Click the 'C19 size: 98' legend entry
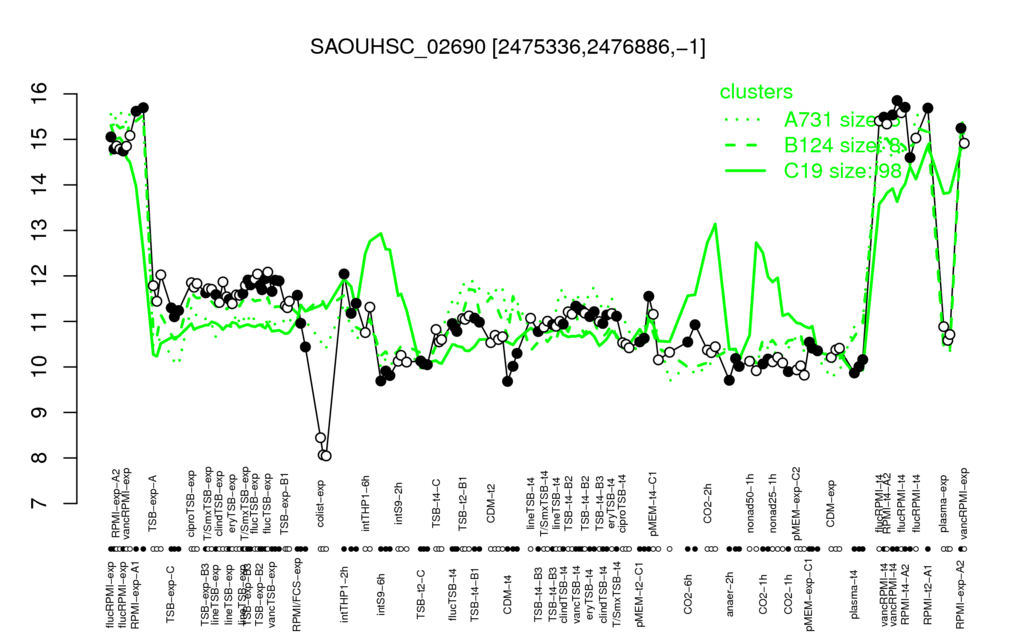This screenshot has height=640, width=1024. pos(842,171)
